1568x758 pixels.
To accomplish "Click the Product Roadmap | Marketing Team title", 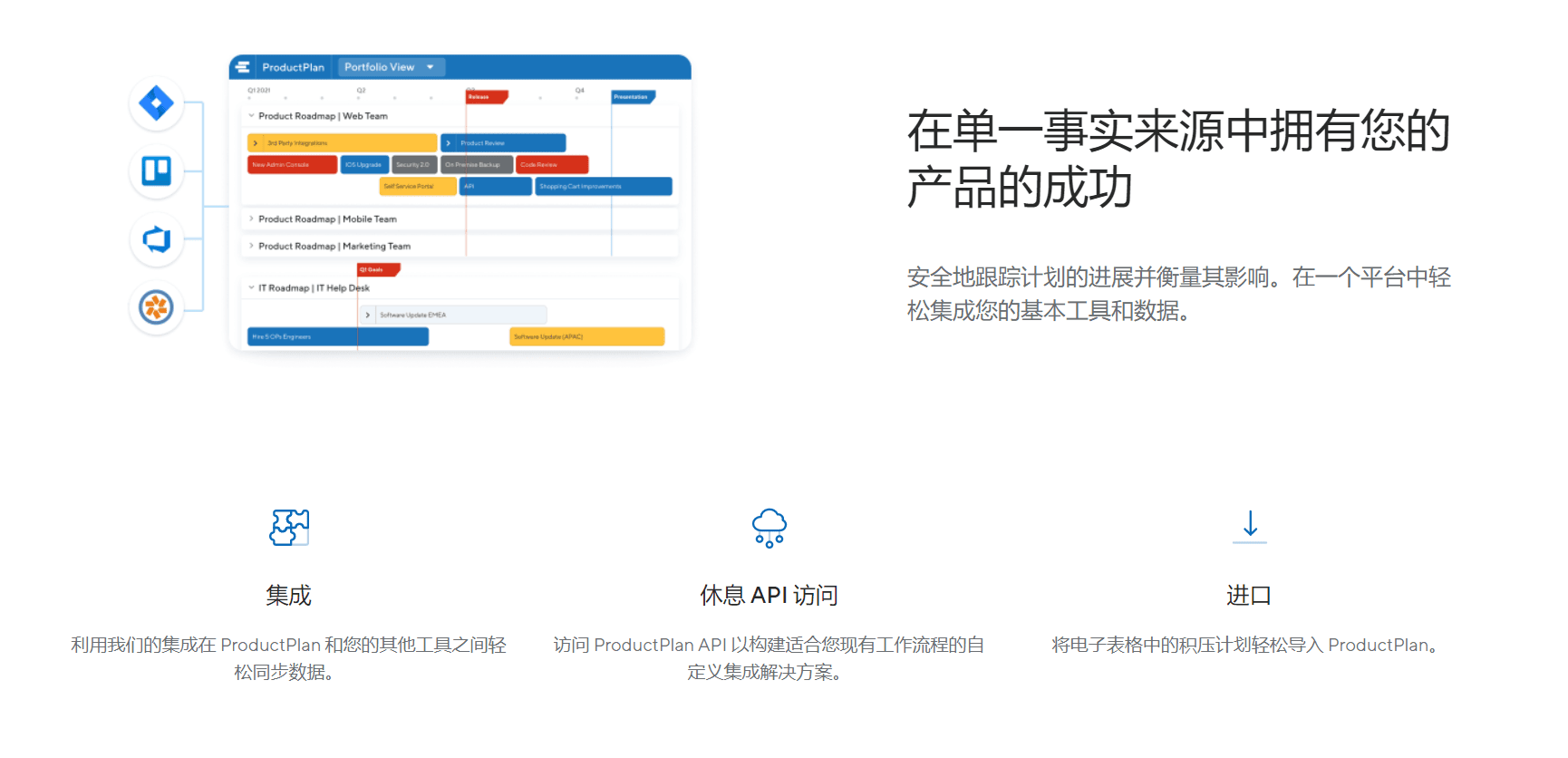I will (334, 247).
